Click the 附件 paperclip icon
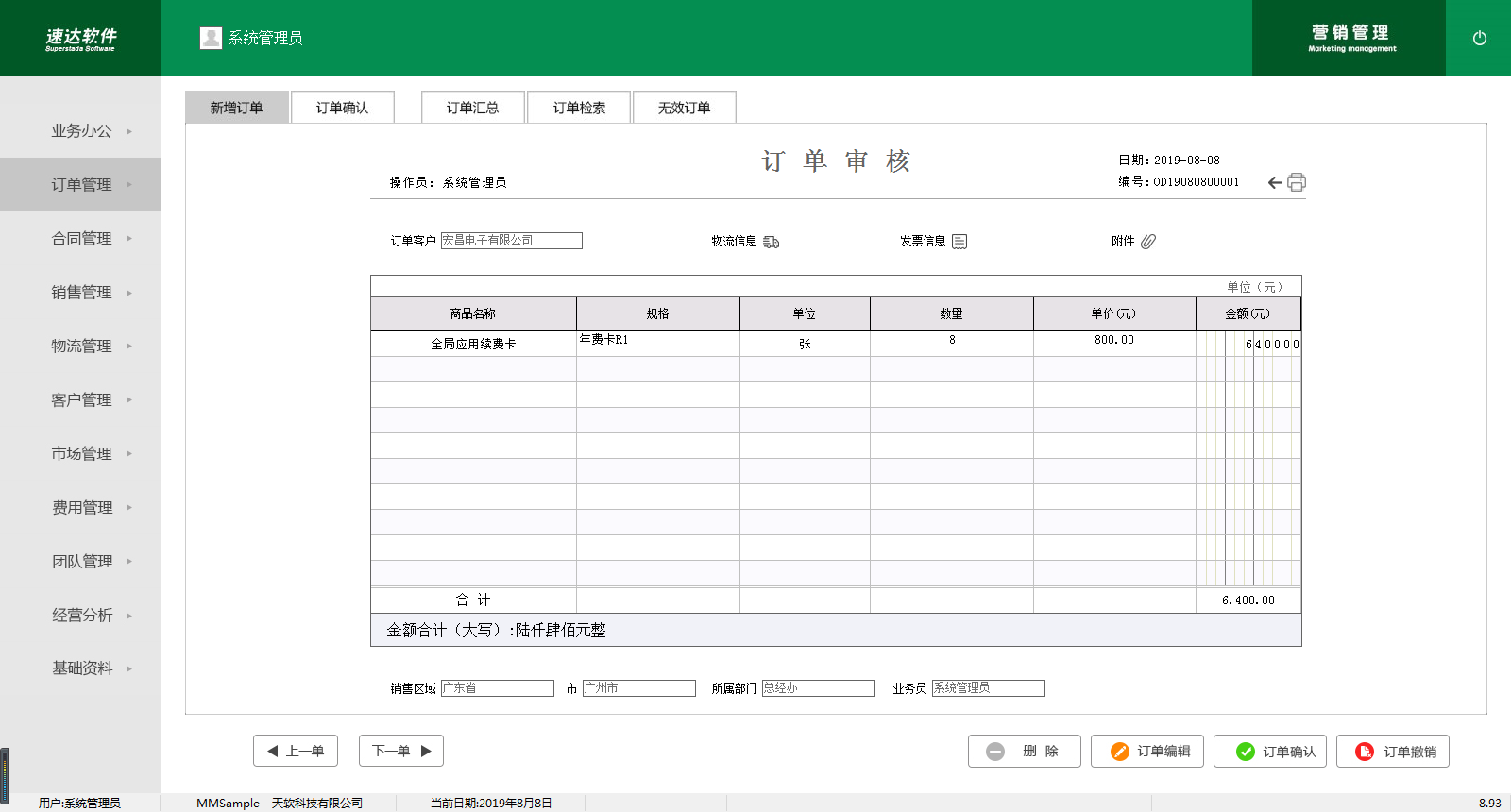1511x812 pixels. (1148, 242)
